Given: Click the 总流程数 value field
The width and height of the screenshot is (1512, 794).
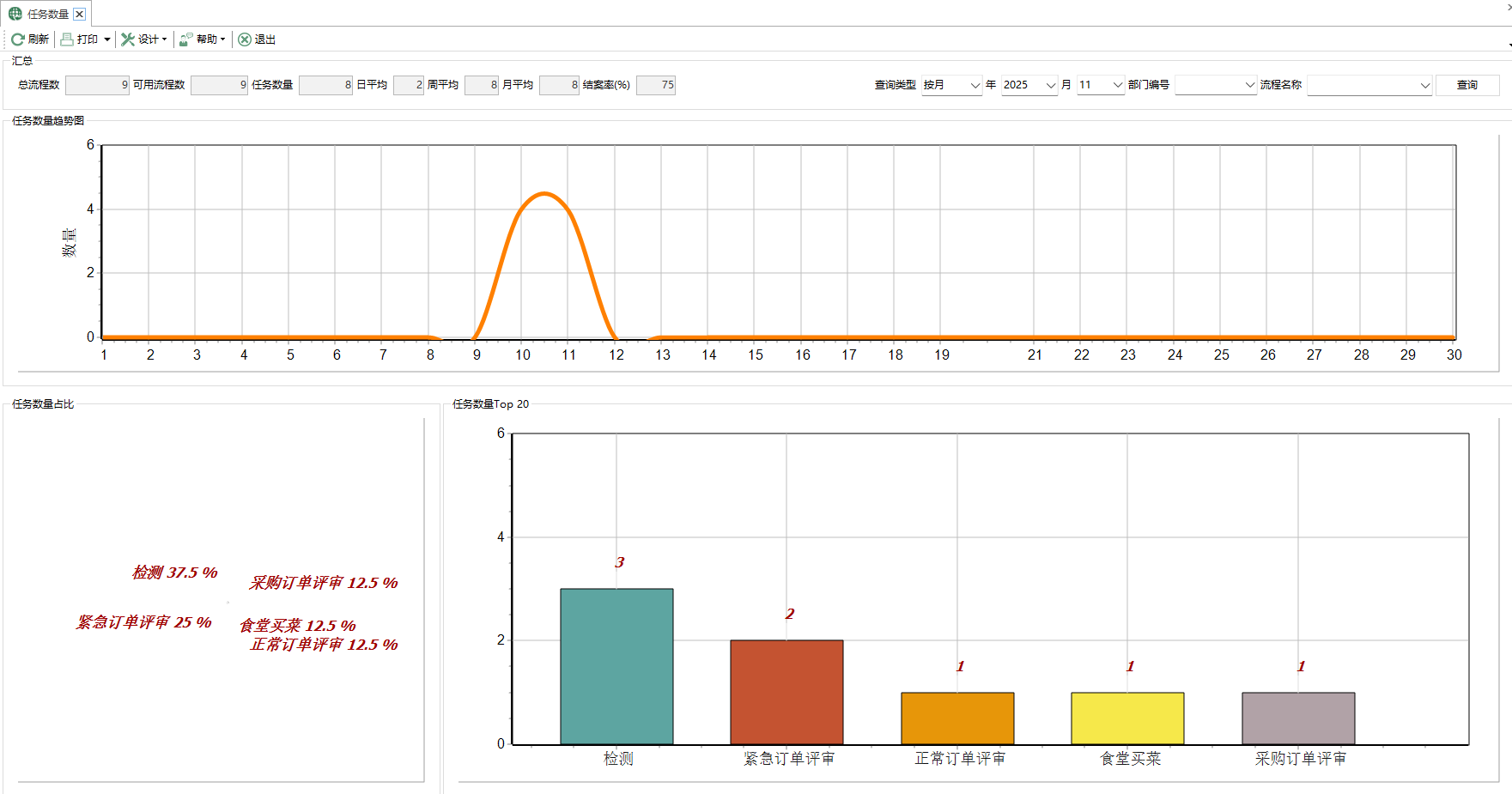Looking at the screenshot, I should click(x=97, y=85).
